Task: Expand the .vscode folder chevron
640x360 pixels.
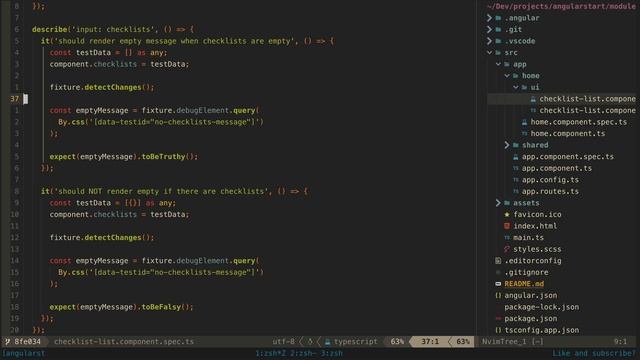Action: coord(489,41)
